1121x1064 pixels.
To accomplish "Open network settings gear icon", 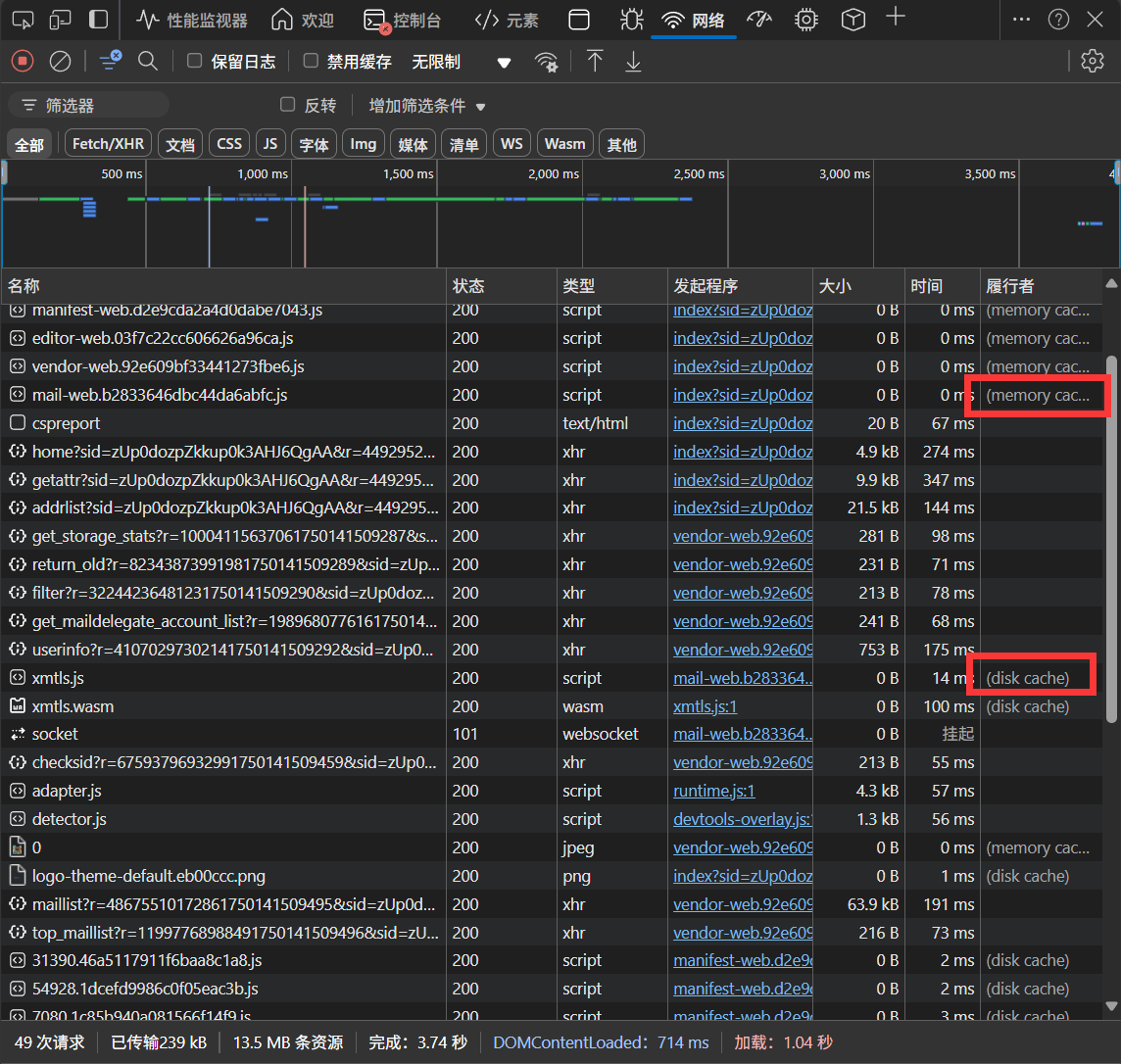I will coord(1092,62).
